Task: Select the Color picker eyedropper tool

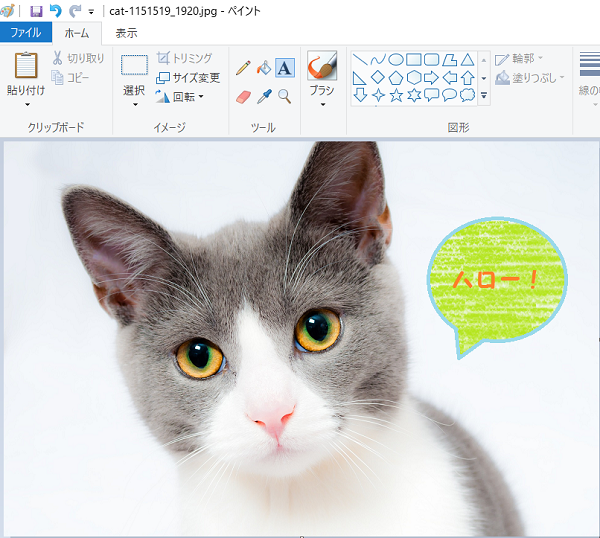Action: [264, 96]
